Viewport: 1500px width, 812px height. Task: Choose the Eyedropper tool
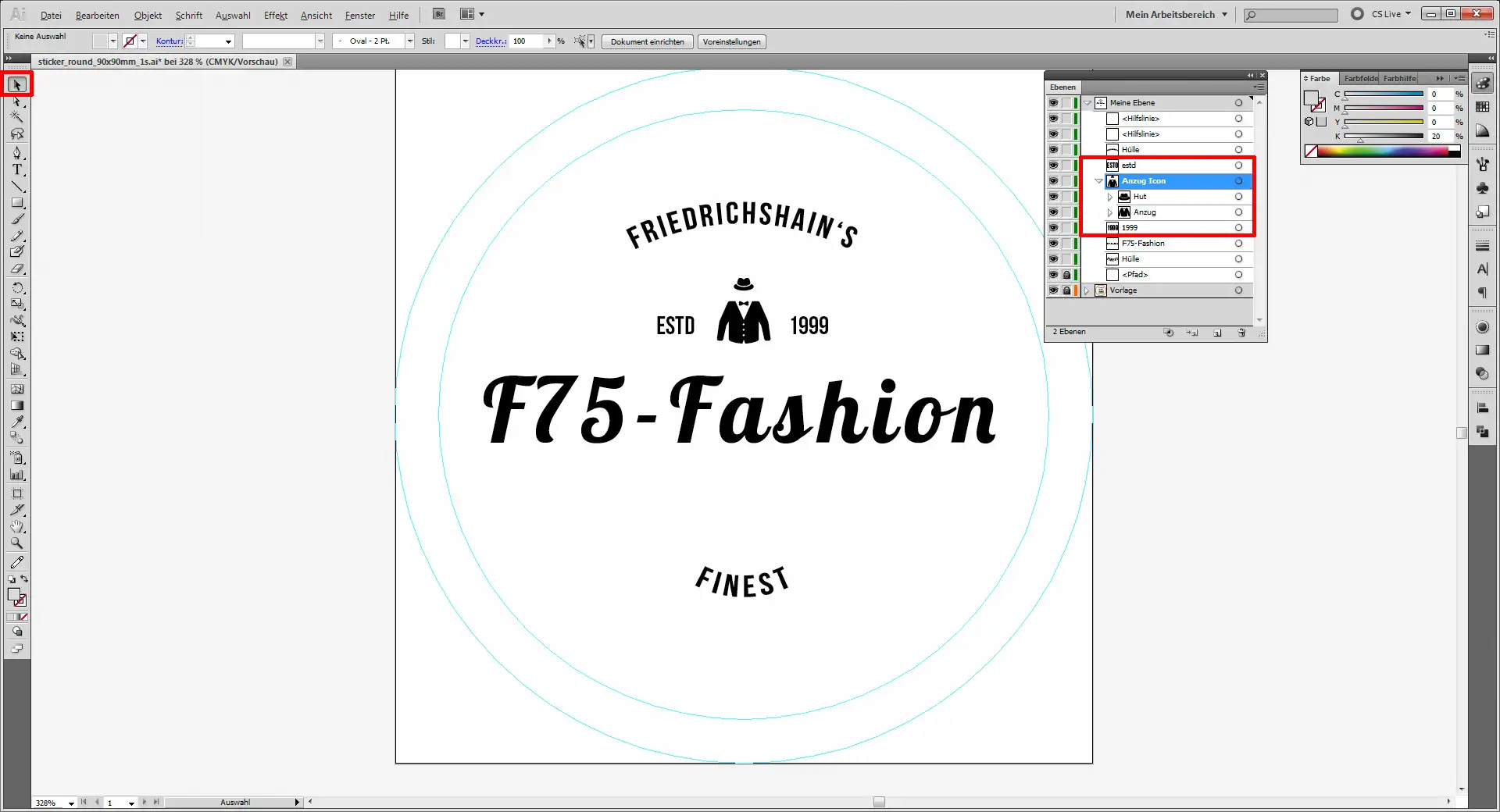click(x=17, y=422)
